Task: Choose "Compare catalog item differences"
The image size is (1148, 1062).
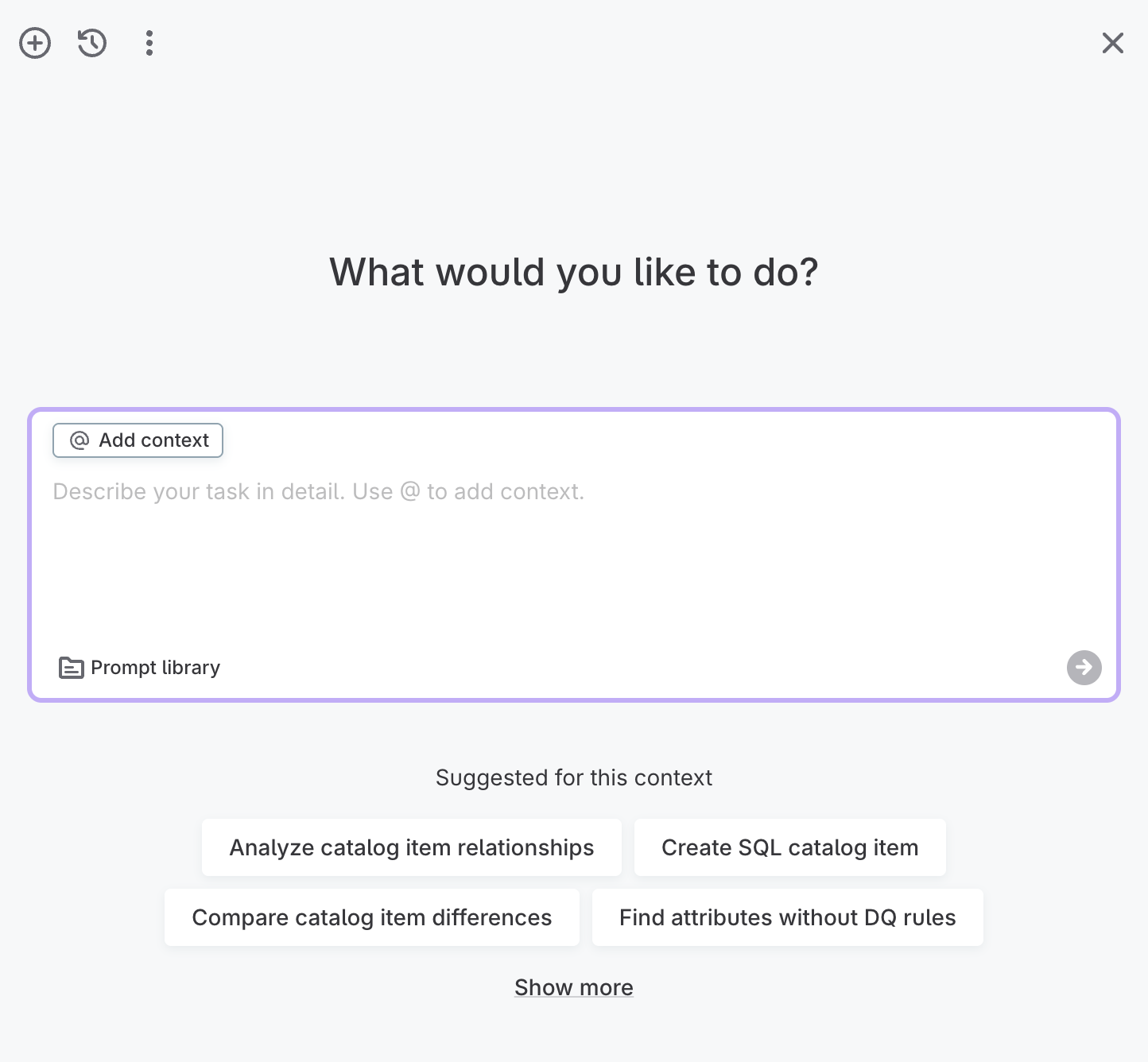Action: pyautogui.click(x=371, y=917)
